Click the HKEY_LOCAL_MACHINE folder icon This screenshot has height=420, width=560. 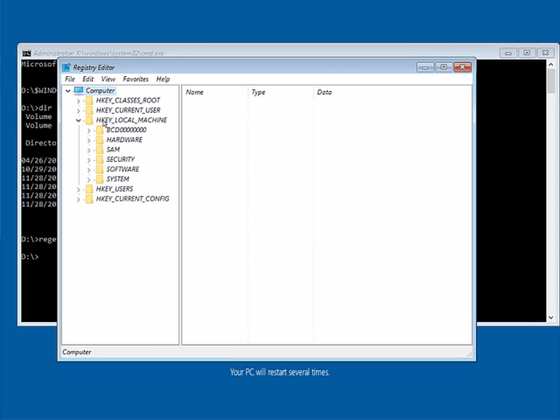click(89, 120)
